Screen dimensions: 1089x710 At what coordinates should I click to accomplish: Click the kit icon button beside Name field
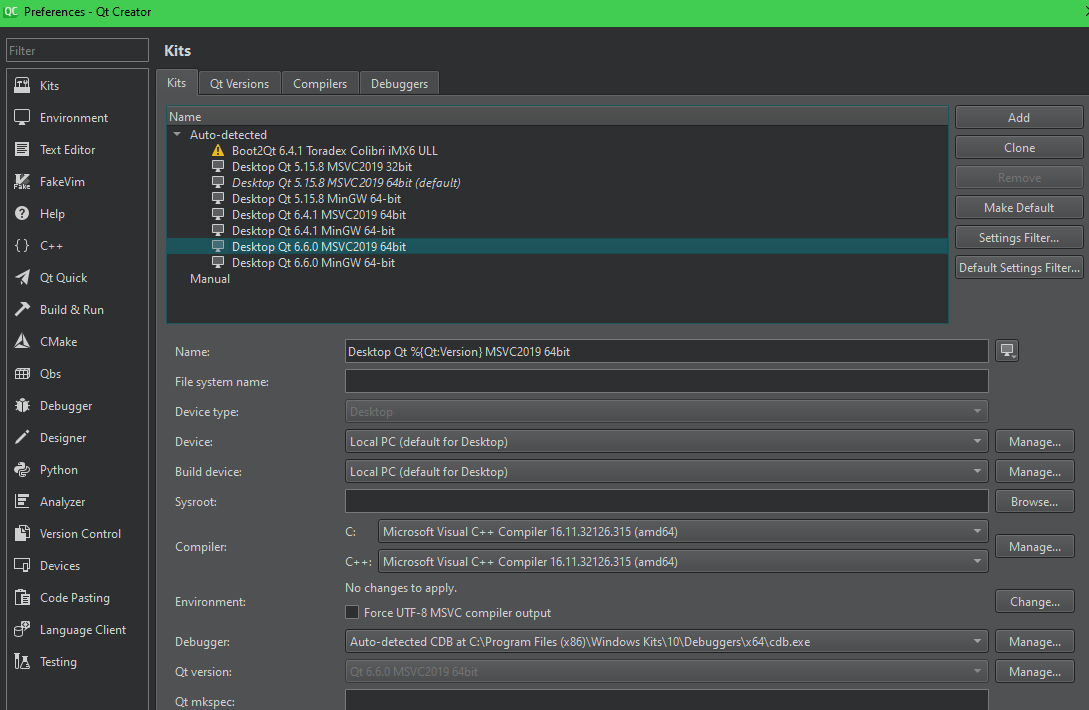1007,351
